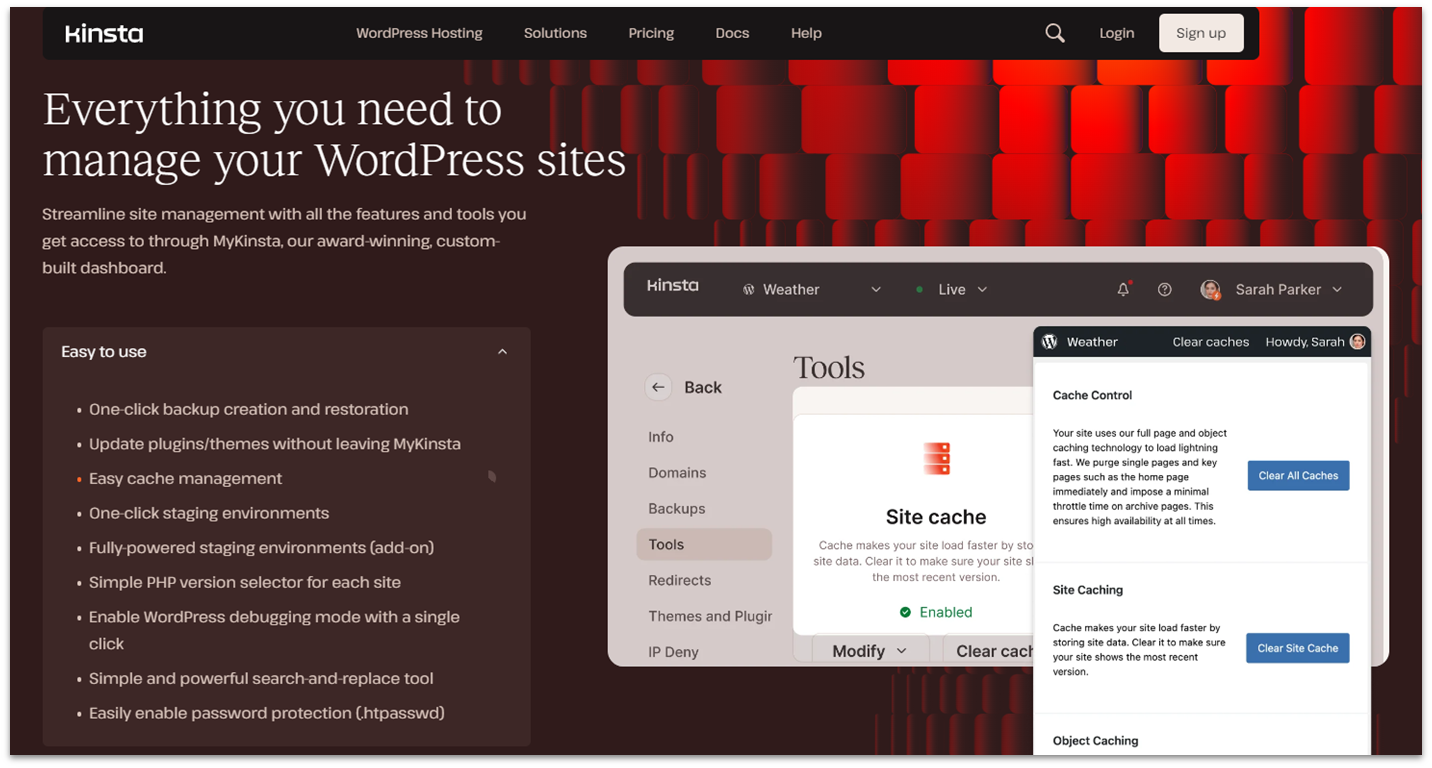
Task: Click the Site cache card heading
Action: tap(936, 517)
